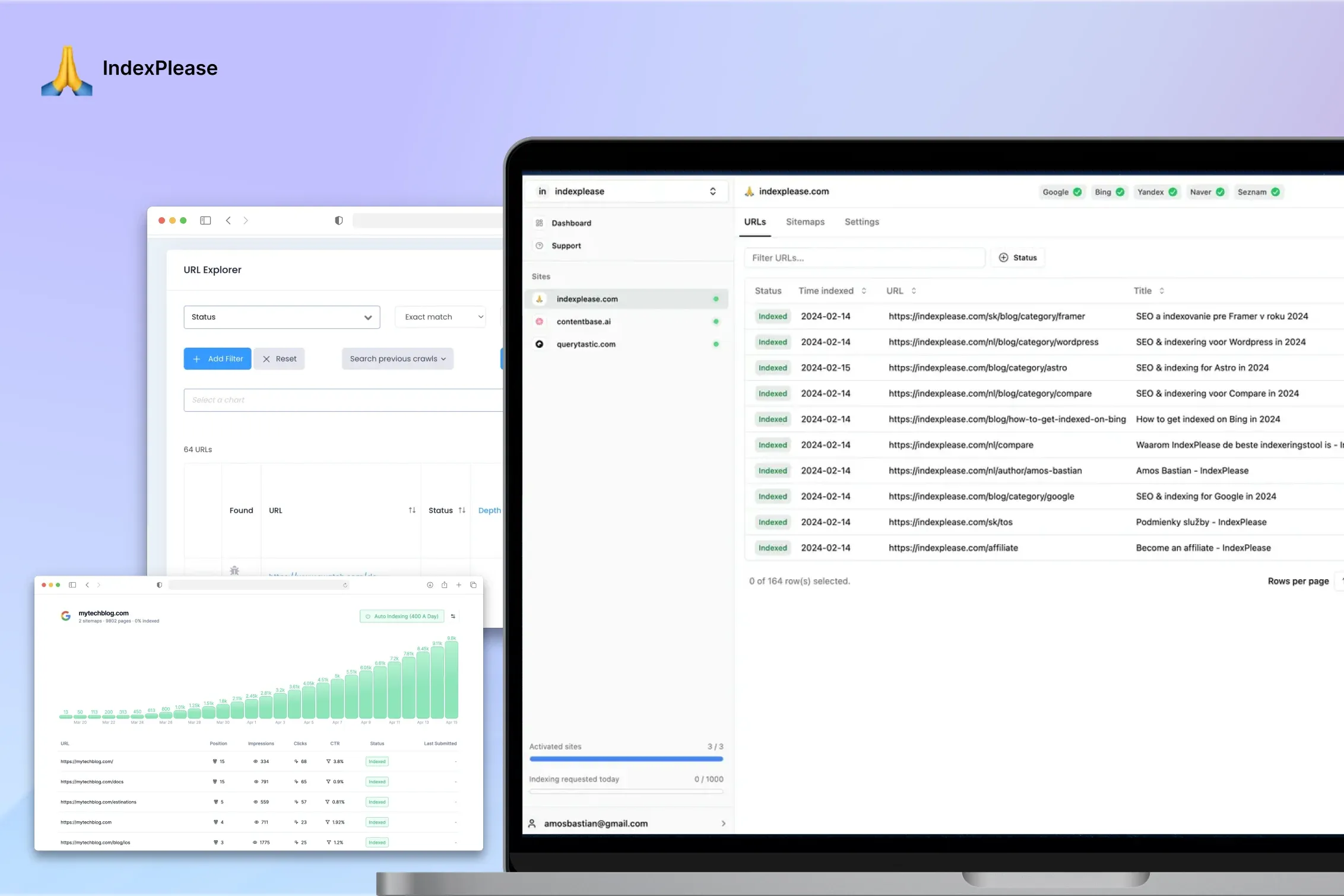The width and height of the screenshot is (1344, 896).
Task: Click the Google logo next to mytechblog.com
Action: (66, 616)
